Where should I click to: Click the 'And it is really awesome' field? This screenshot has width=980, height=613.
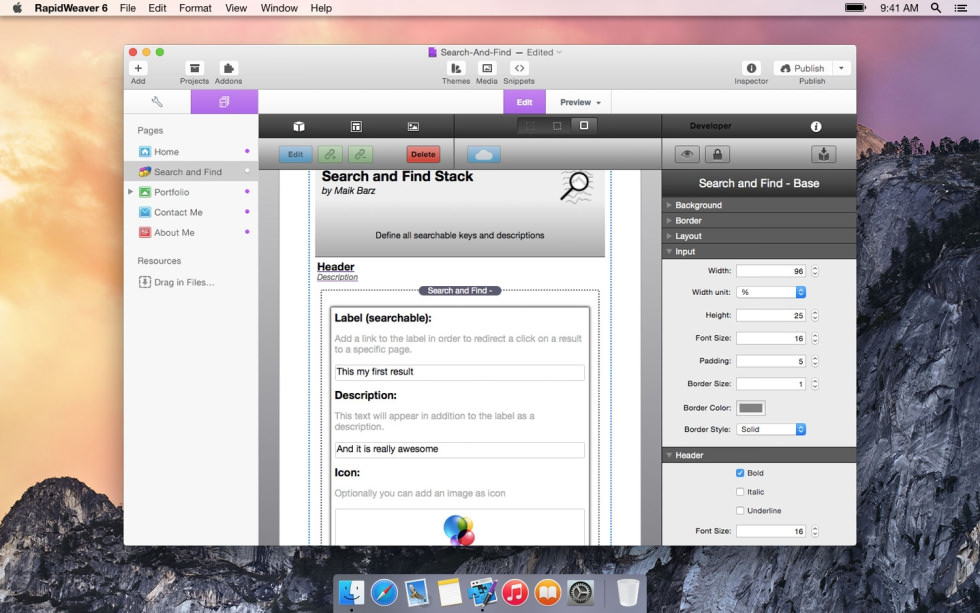460,449
